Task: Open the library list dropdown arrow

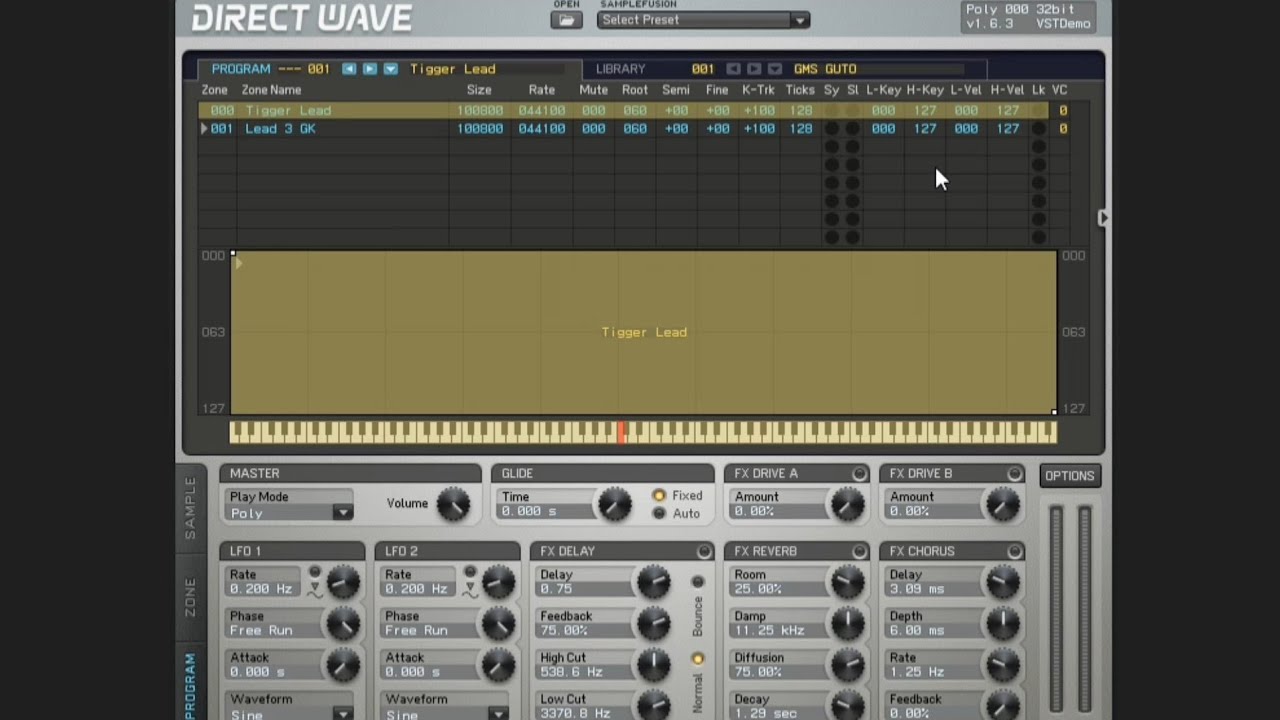Action: [775, 69]
